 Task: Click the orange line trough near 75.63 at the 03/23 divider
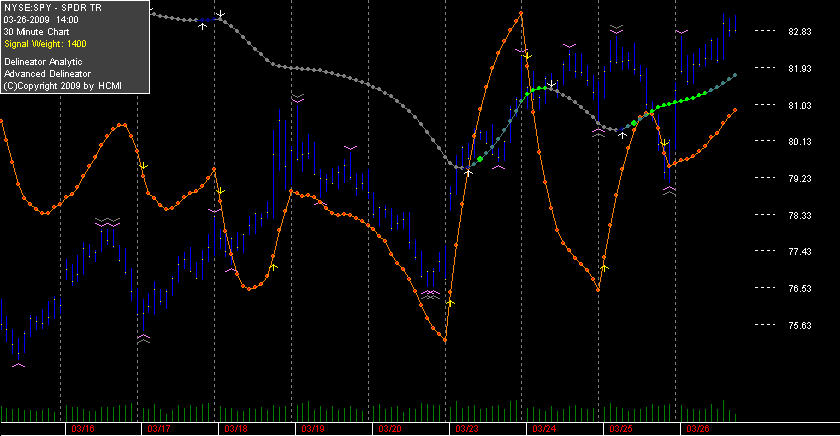tap(445, 340)
